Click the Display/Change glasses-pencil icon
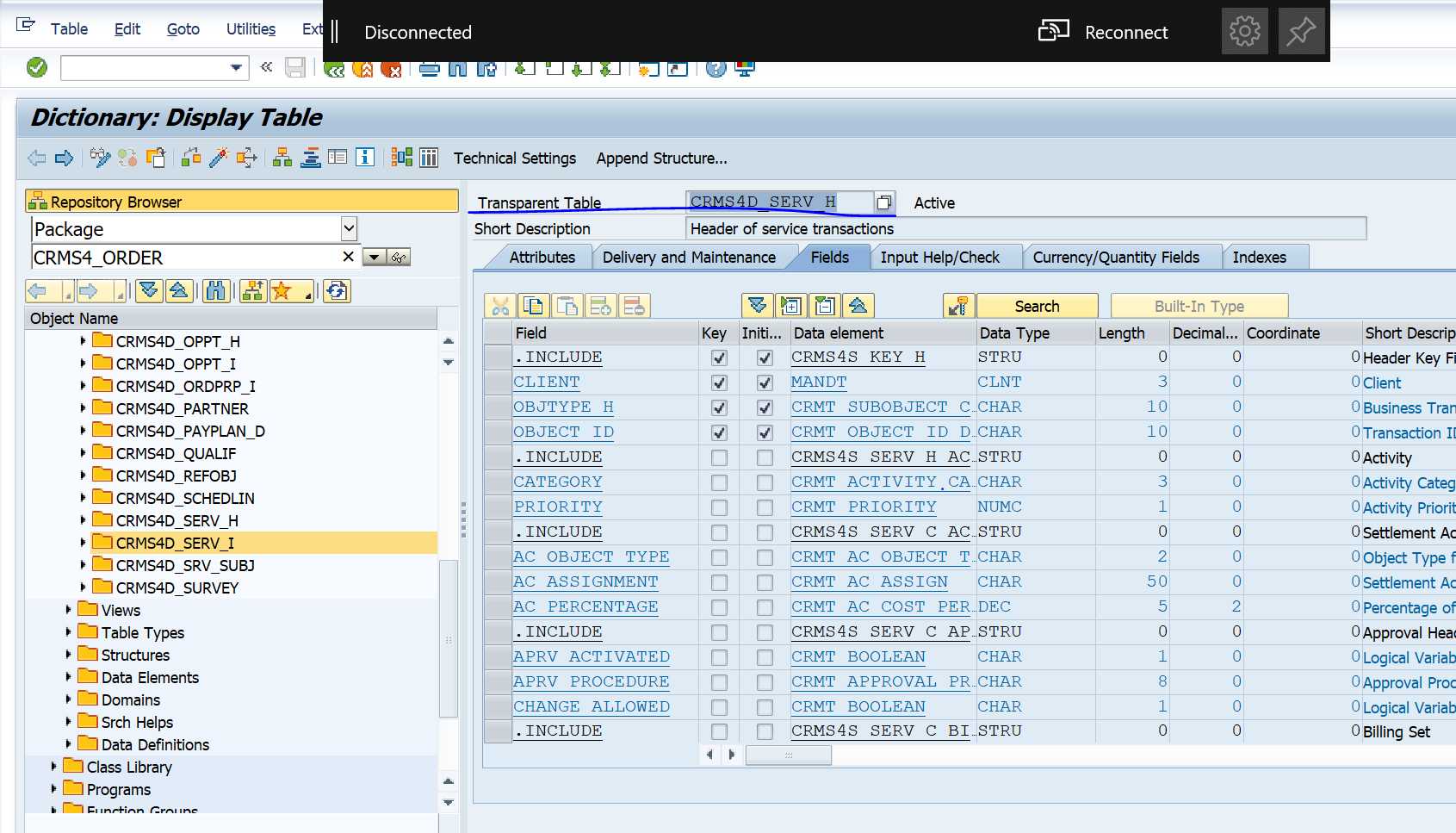The image size is (1456, 833). pos(100,158)
